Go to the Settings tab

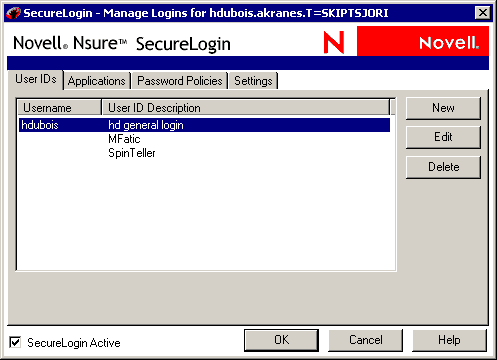pyautogui.click(x=253, y=81)
